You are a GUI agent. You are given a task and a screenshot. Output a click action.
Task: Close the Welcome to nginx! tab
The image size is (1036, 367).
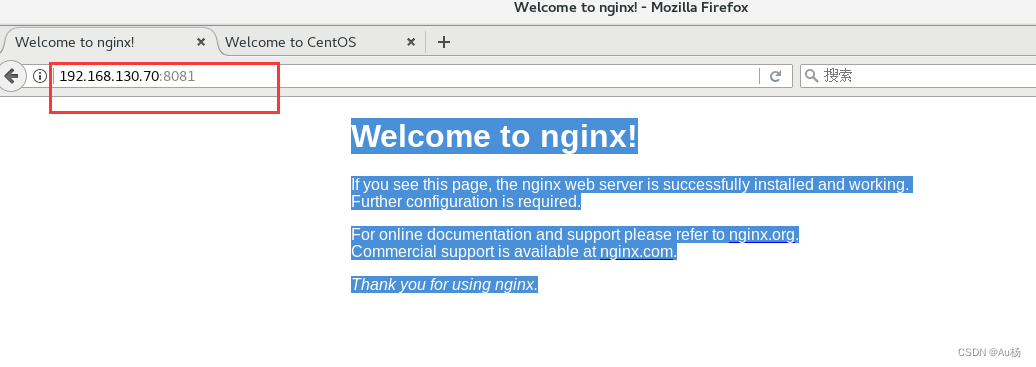pyautogui.click(x=201, y=42)
